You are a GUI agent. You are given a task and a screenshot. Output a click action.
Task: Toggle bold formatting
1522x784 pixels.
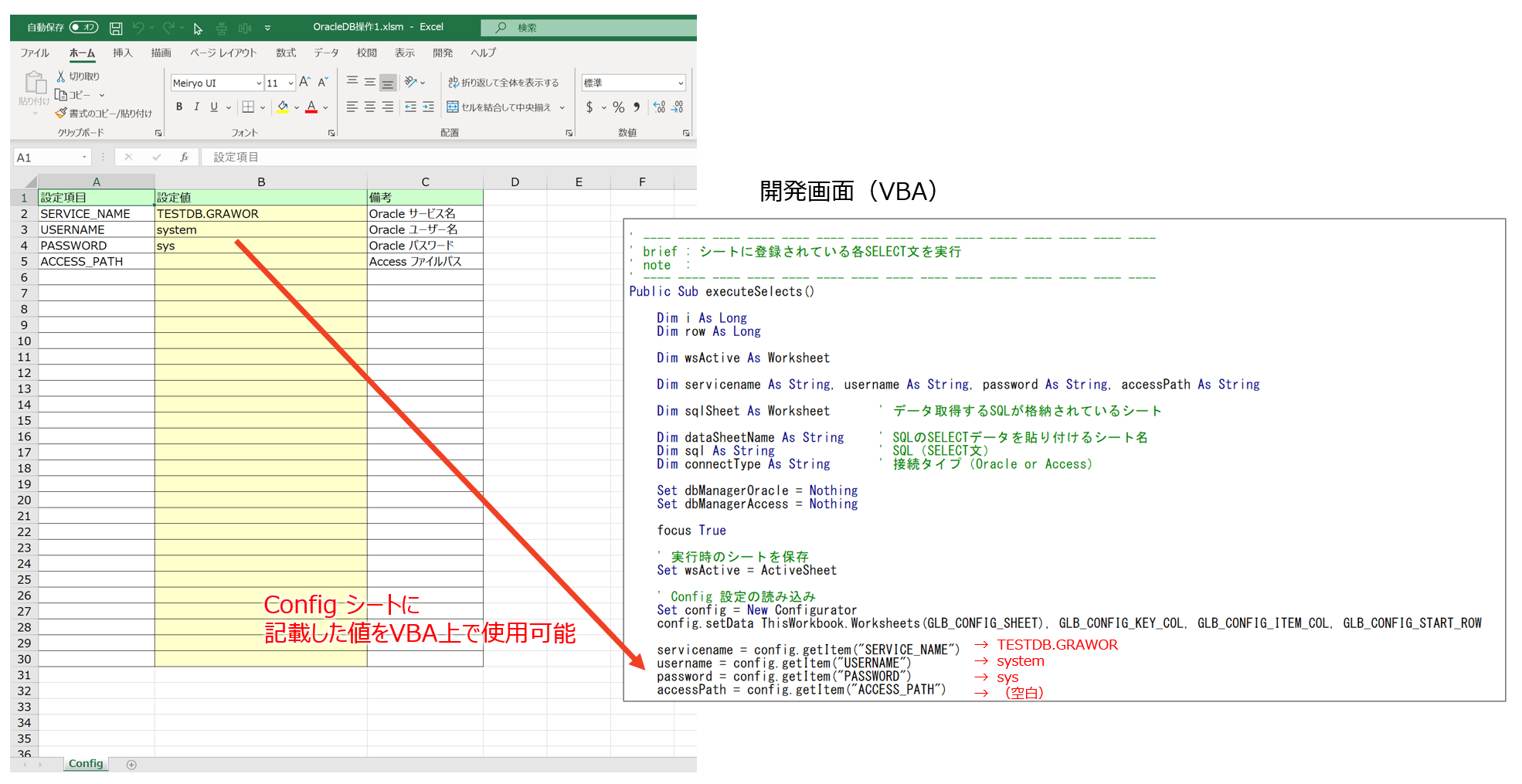point(179,107)
